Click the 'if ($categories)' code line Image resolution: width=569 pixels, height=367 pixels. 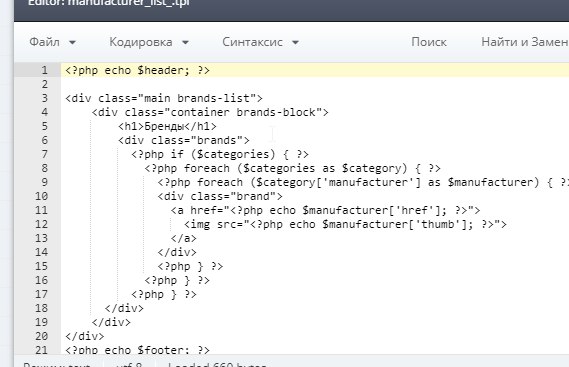[x=220, y=154]
